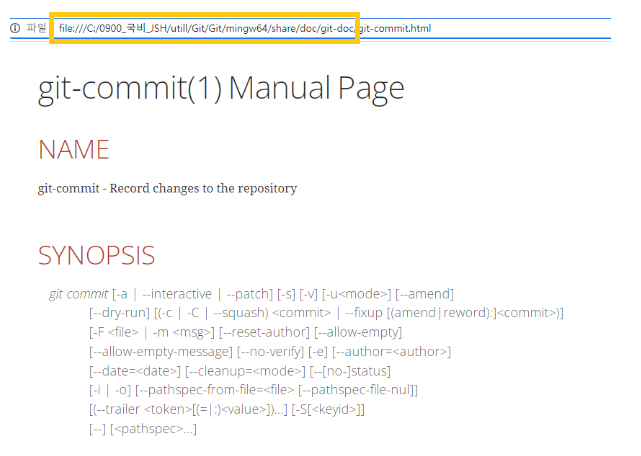The width and height of the screenshot is (641, 456).
Task: Click the 'git-commit(1) Manual Page' title
Action: (221, 89)
